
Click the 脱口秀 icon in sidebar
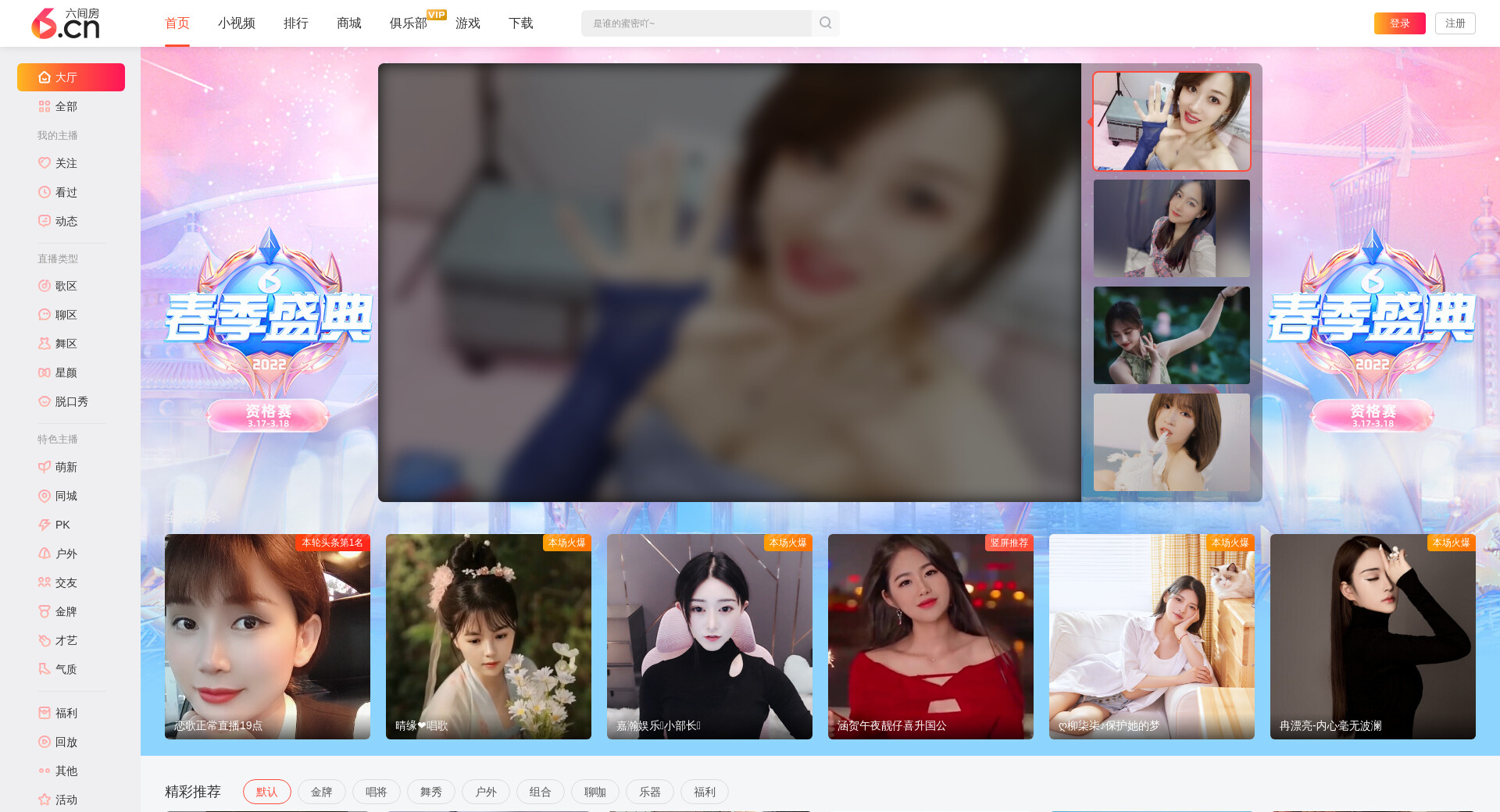coord(45,401)
